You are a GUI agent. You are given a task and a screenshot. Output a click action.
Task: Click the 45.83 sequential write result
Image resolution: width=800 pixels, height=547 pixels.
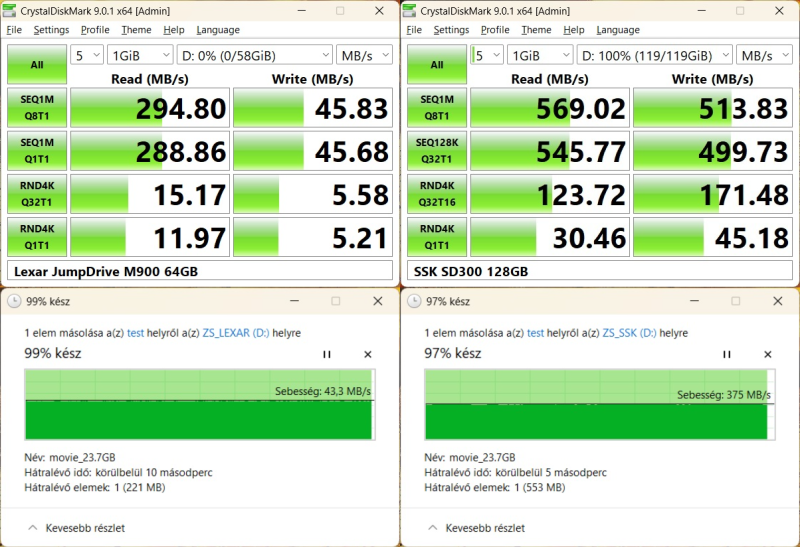click(313, 108)
